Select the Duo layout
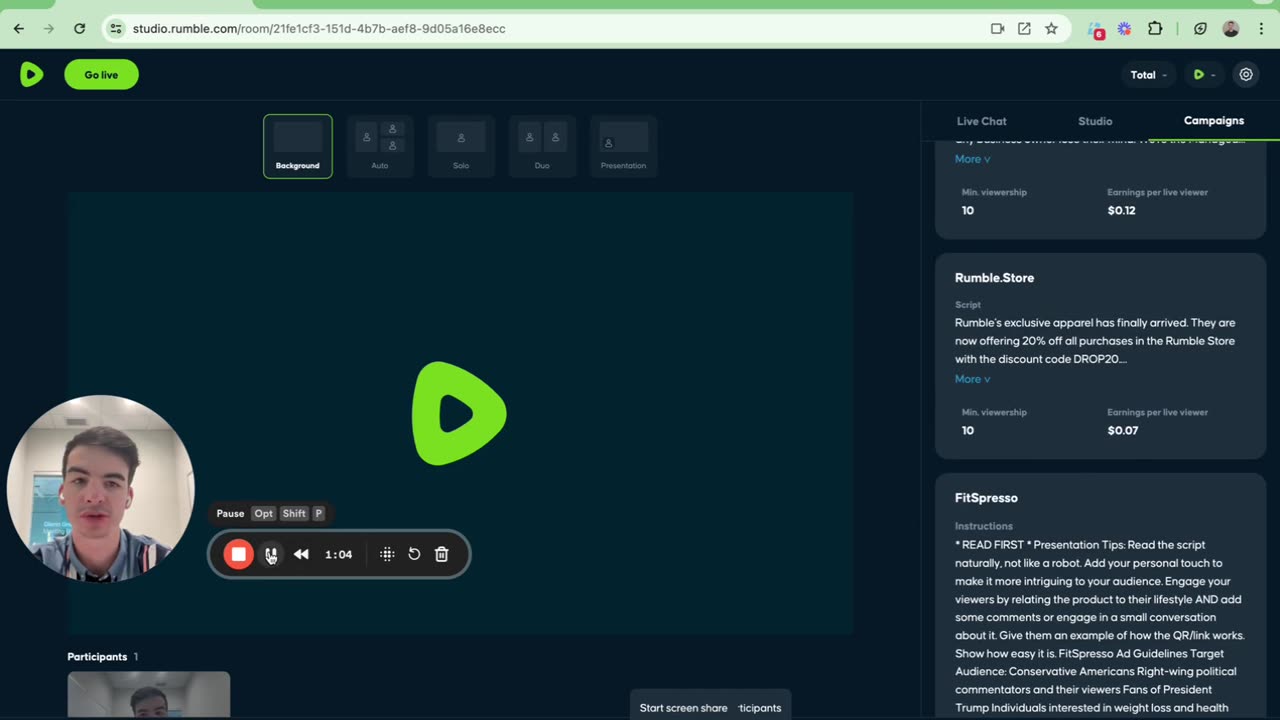 (x=542, y=146)
